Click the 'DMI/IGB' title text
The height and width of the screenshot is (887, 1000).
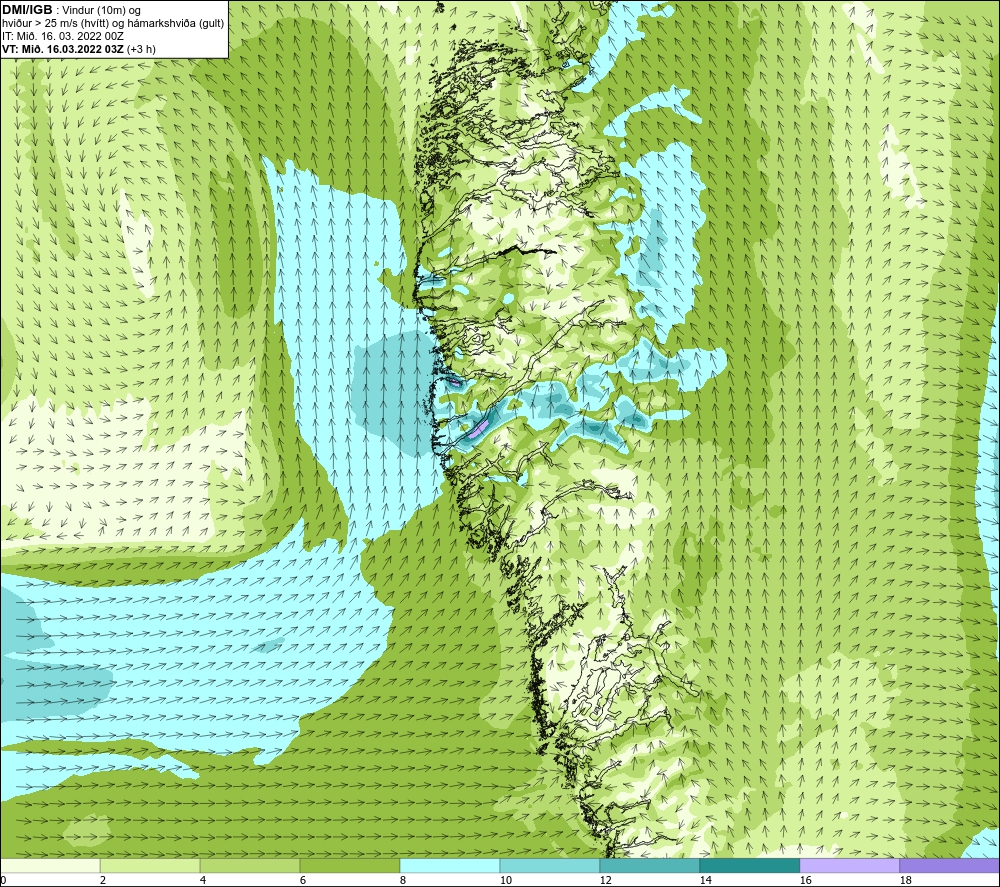click(x=27, y=10)
